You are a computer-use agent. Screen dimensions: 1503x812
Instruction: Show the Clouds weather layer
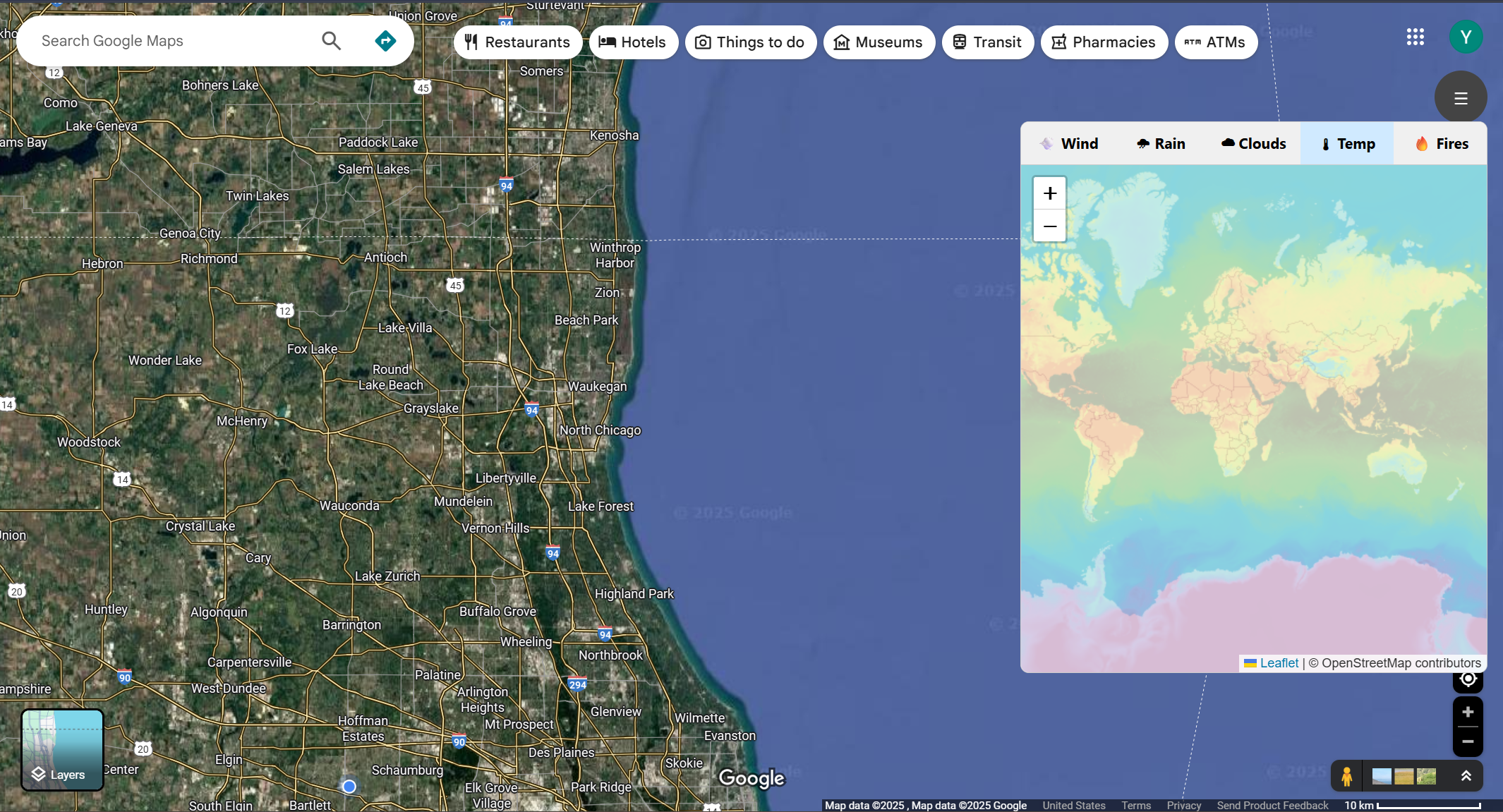click(x=1253, y=144)
